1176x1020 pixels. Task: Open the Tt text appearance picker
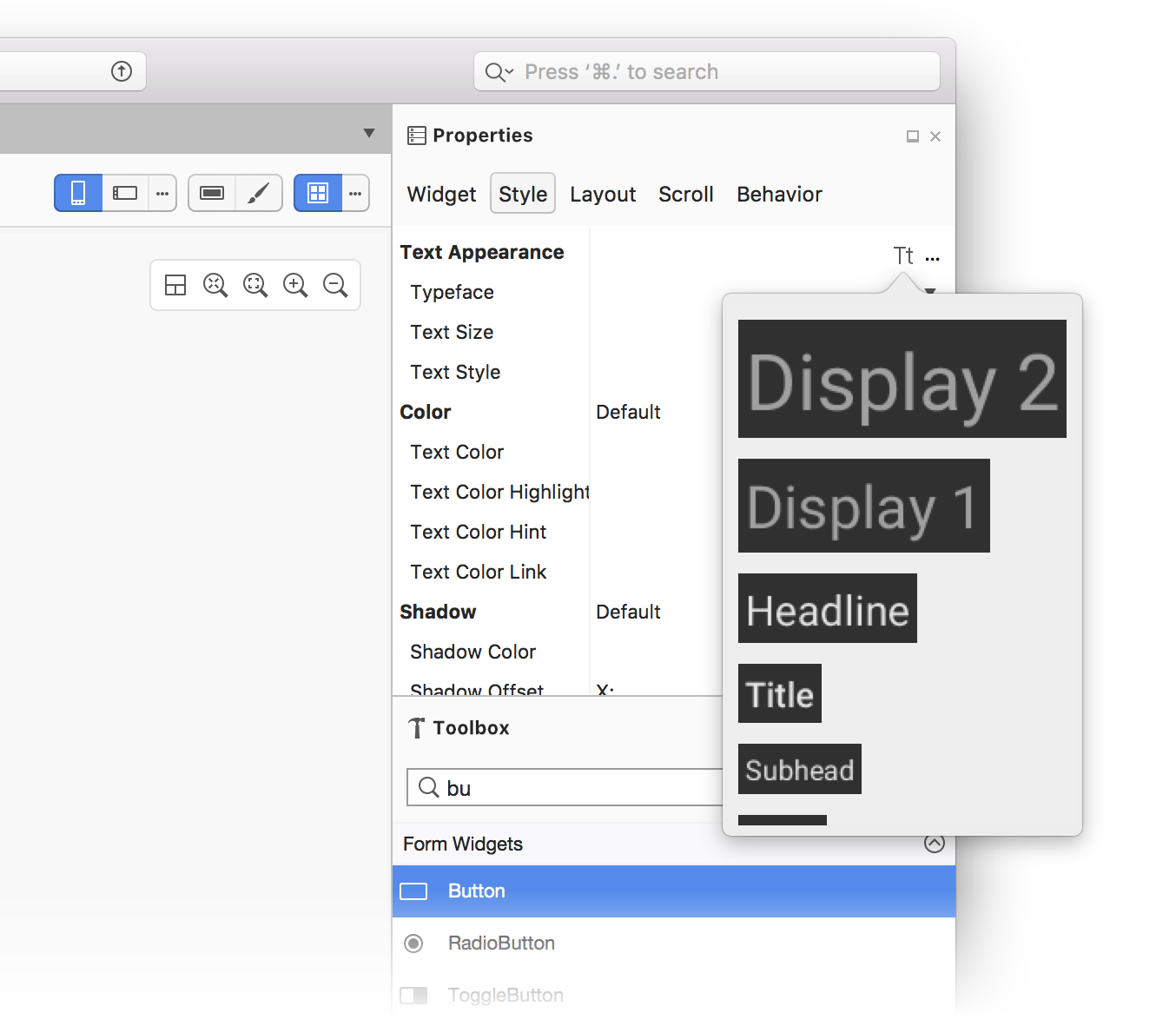(x=903, y=255)
